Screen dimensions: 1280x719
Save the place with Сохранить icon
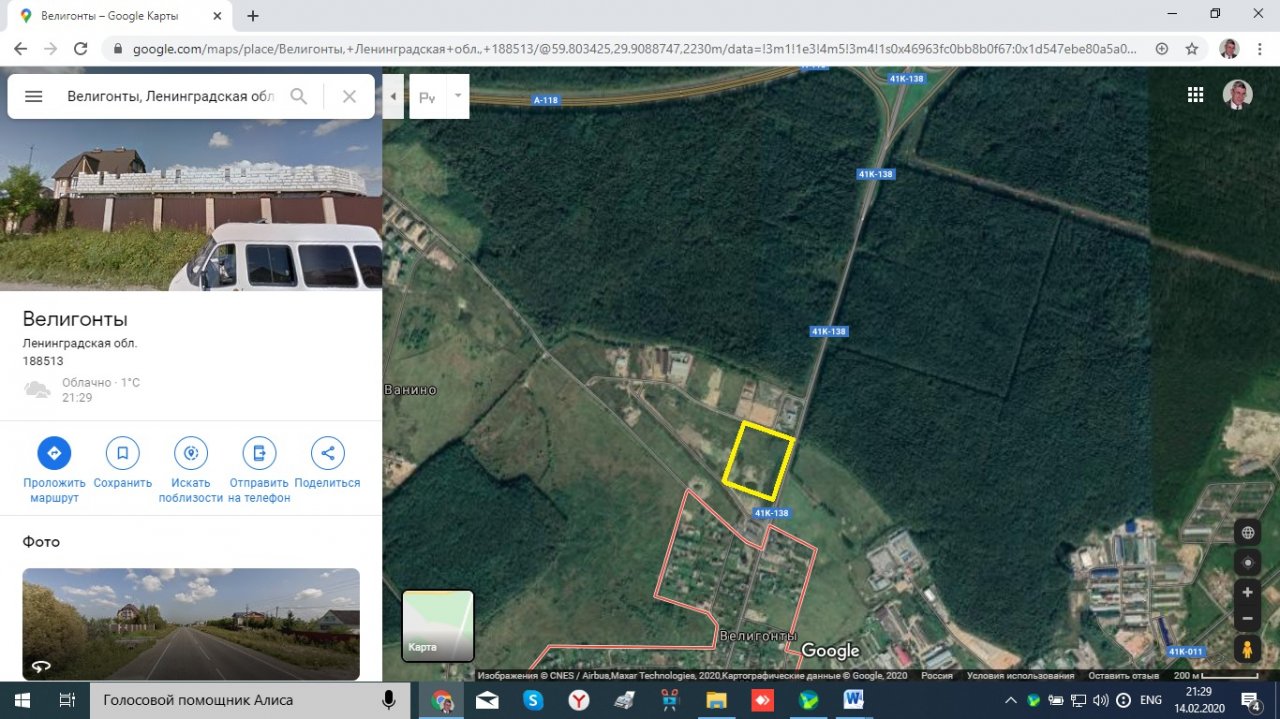(x=122, y=453)
